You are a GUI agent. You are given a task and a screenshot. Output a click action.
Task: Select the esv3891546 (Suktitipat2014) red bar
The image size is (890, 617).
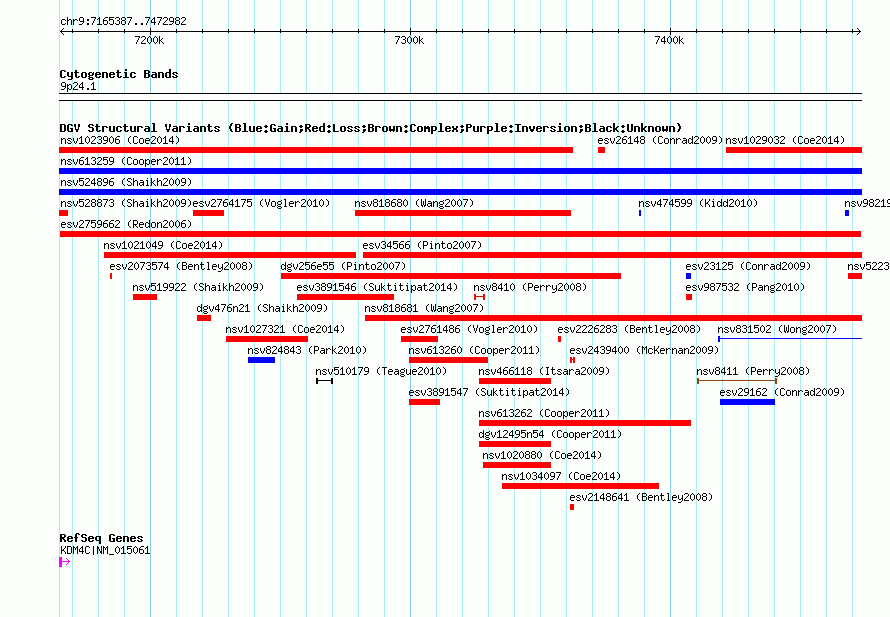point(345,297)
